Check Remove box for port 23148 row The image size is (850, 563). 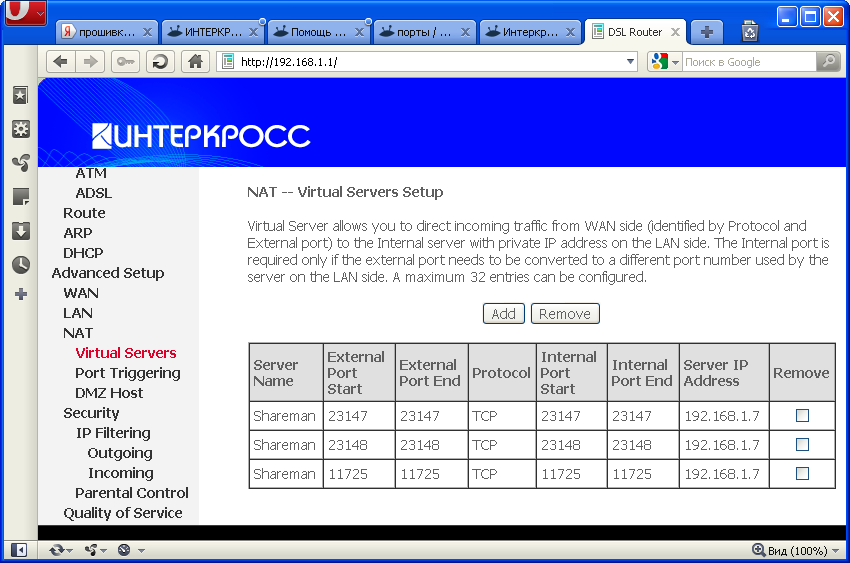tap(802, 445)
